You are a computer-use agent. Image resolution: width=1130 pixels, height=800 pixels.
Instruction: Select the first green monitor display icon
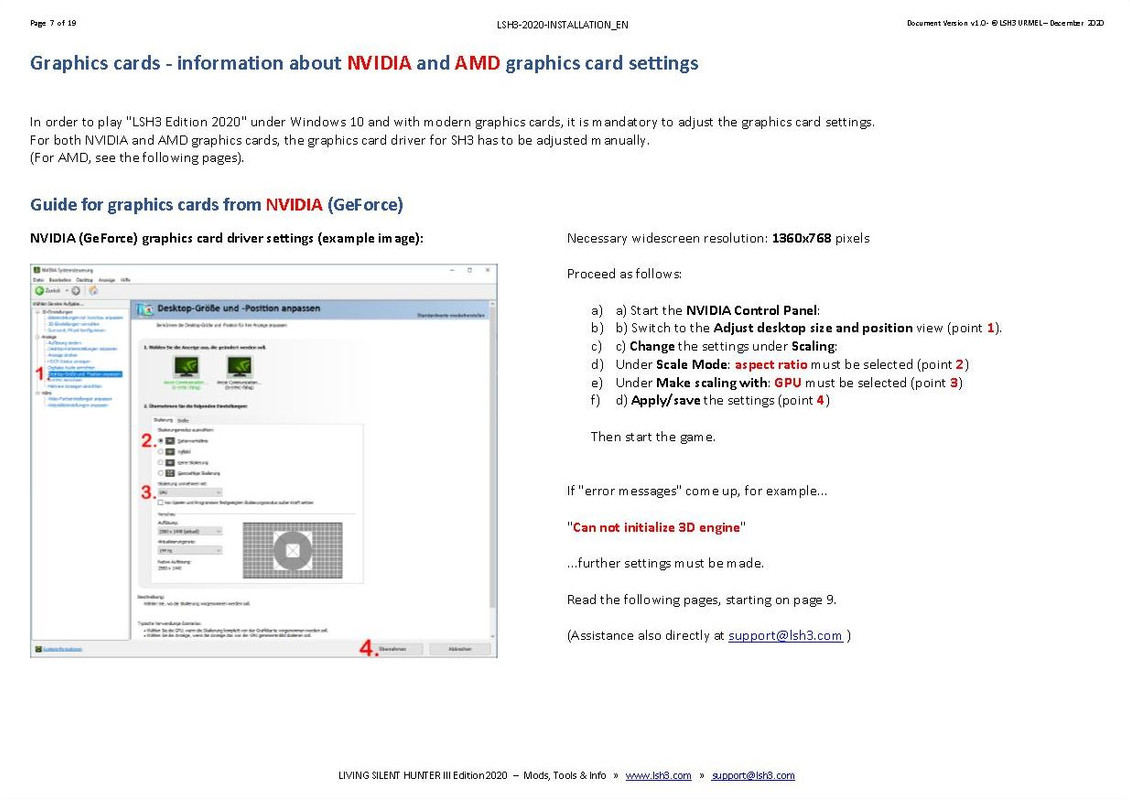click(x=186, y=366)
